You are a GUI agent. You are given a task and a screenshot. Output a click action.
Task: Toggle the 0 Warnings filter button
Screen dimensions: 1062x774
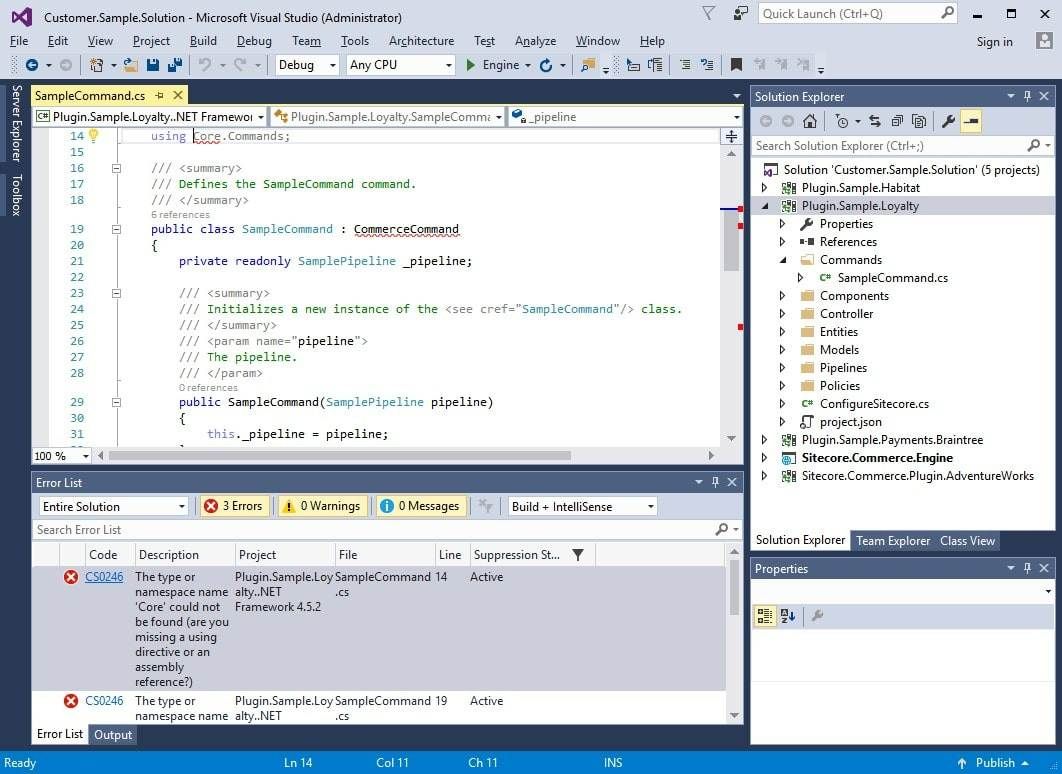[322, 506]
